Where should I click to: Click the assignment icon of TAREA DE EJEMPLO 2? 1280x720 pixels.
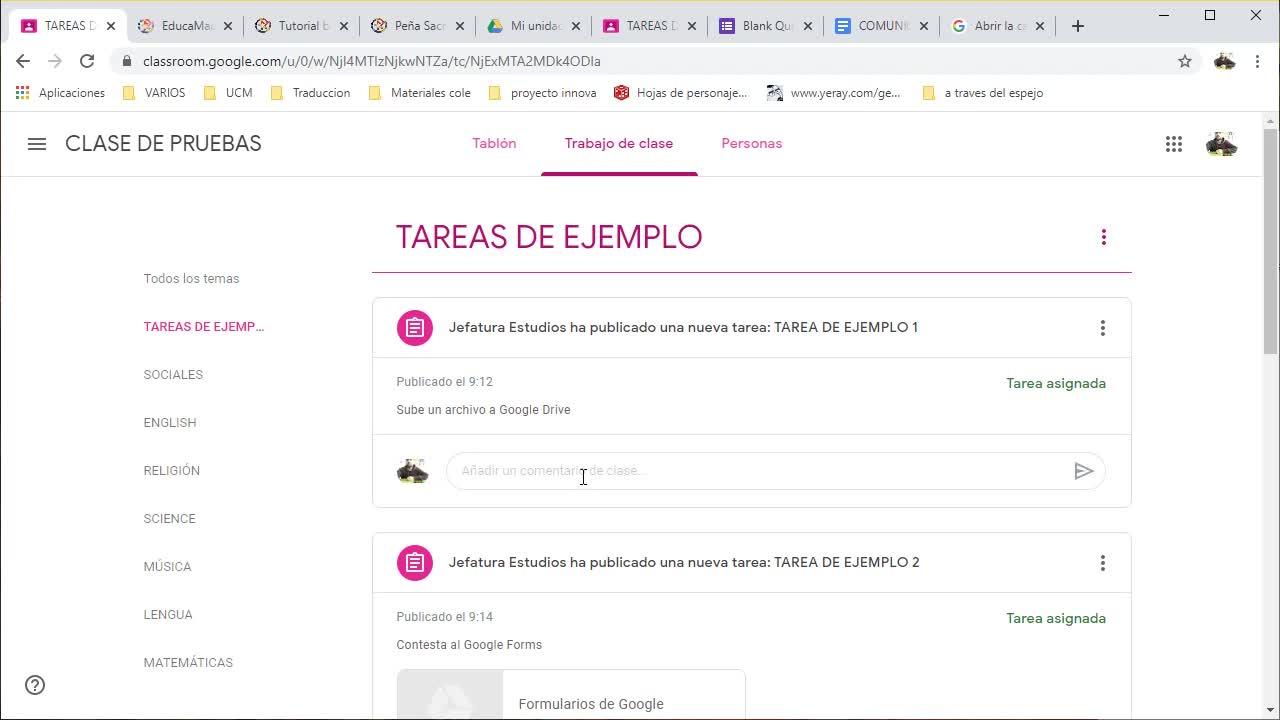coord(415,563)
